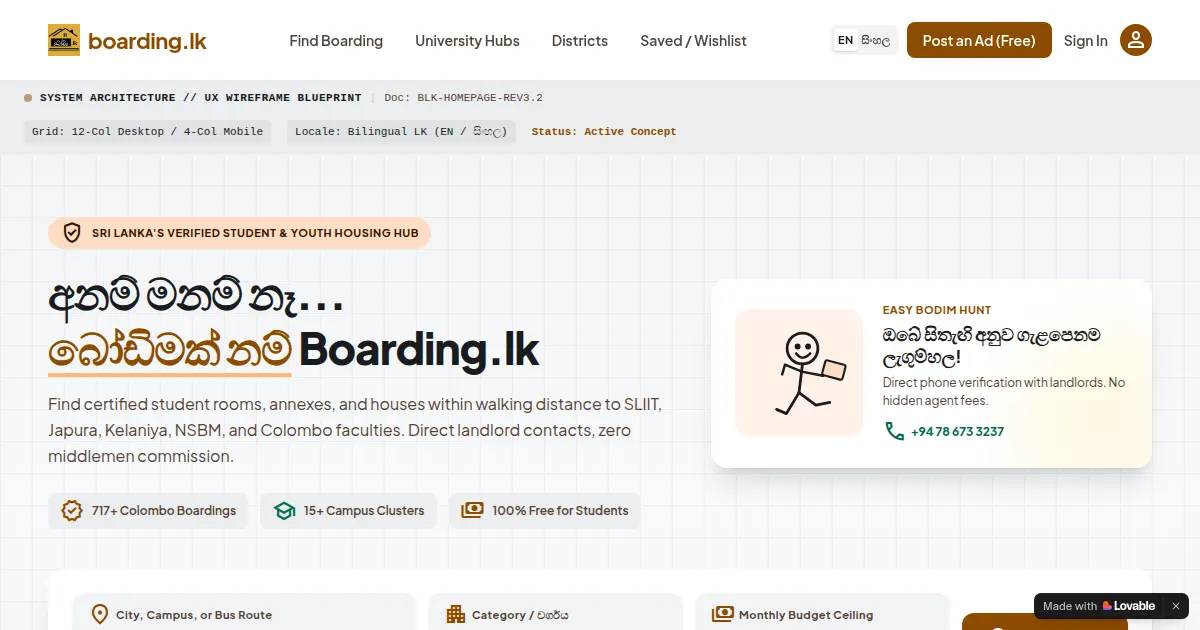Click the Post an Ad (Free) button

tap(979, 40)
